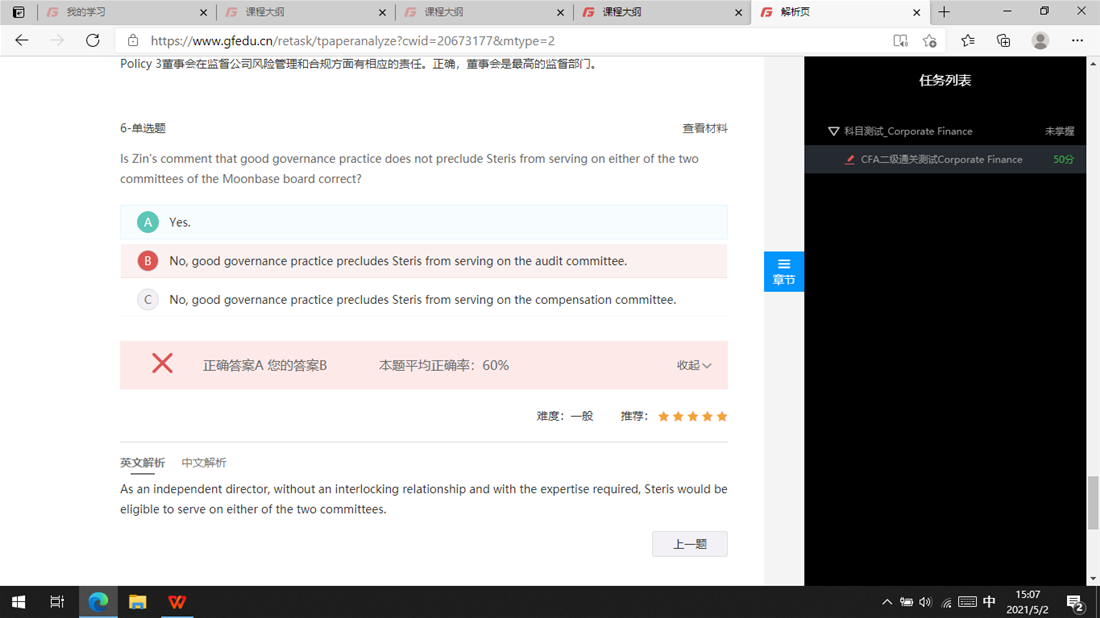Image resolution: width=1100 pixels, height=618 pixels.
Task: Click the red wrong-answer X mark
Action: click(x=162, y=363)
